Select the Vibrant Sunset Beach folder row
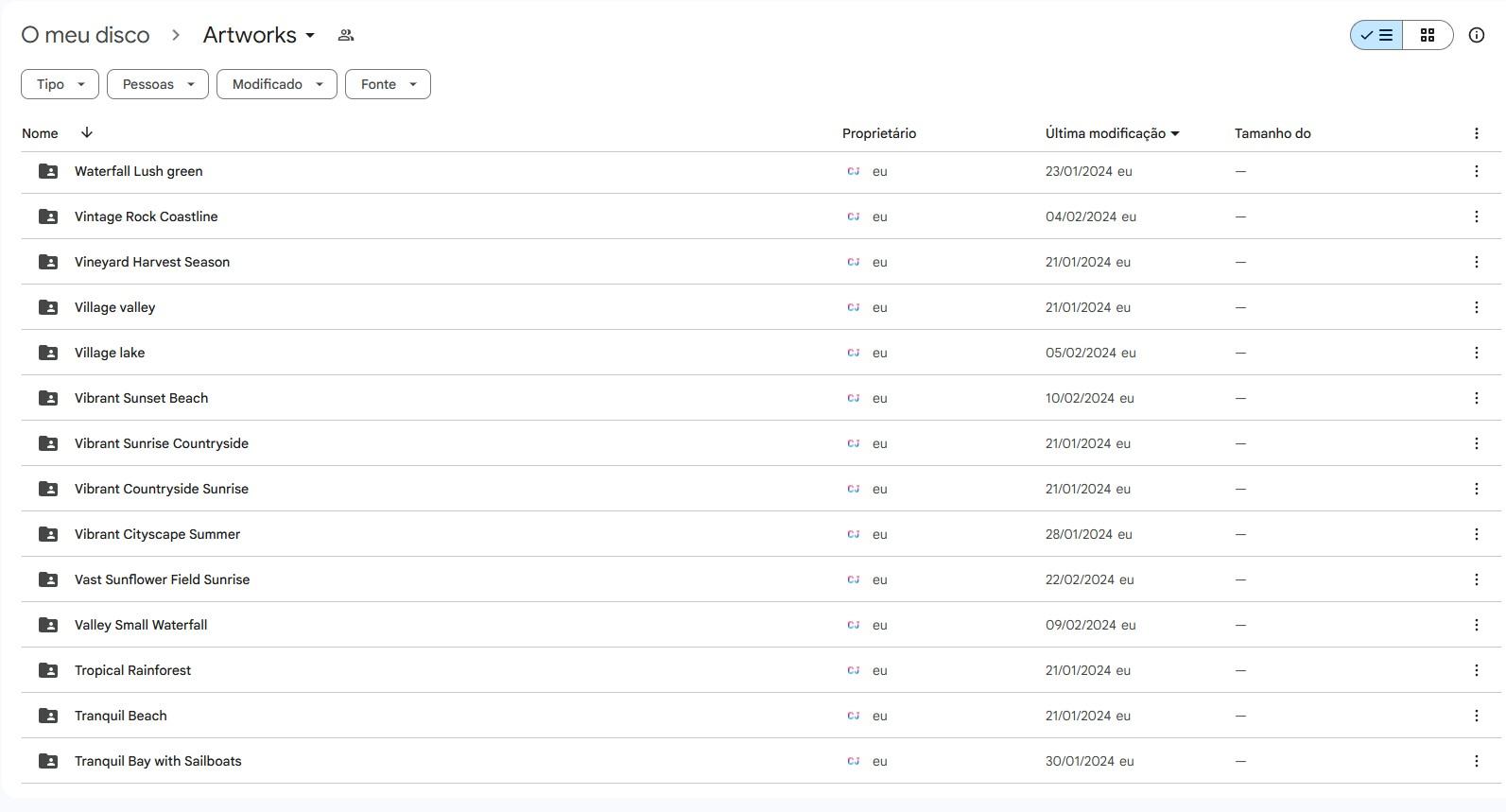 [x=760, y=398]
